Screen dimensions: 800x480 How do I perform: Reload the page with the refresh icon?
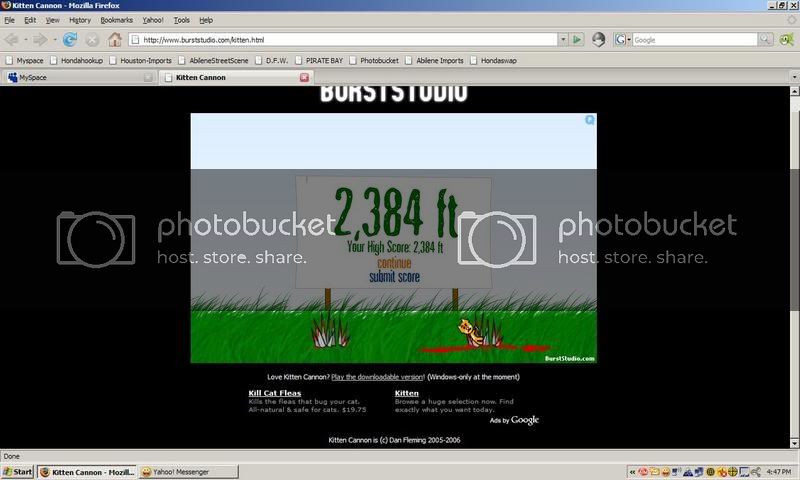(70, 39)
